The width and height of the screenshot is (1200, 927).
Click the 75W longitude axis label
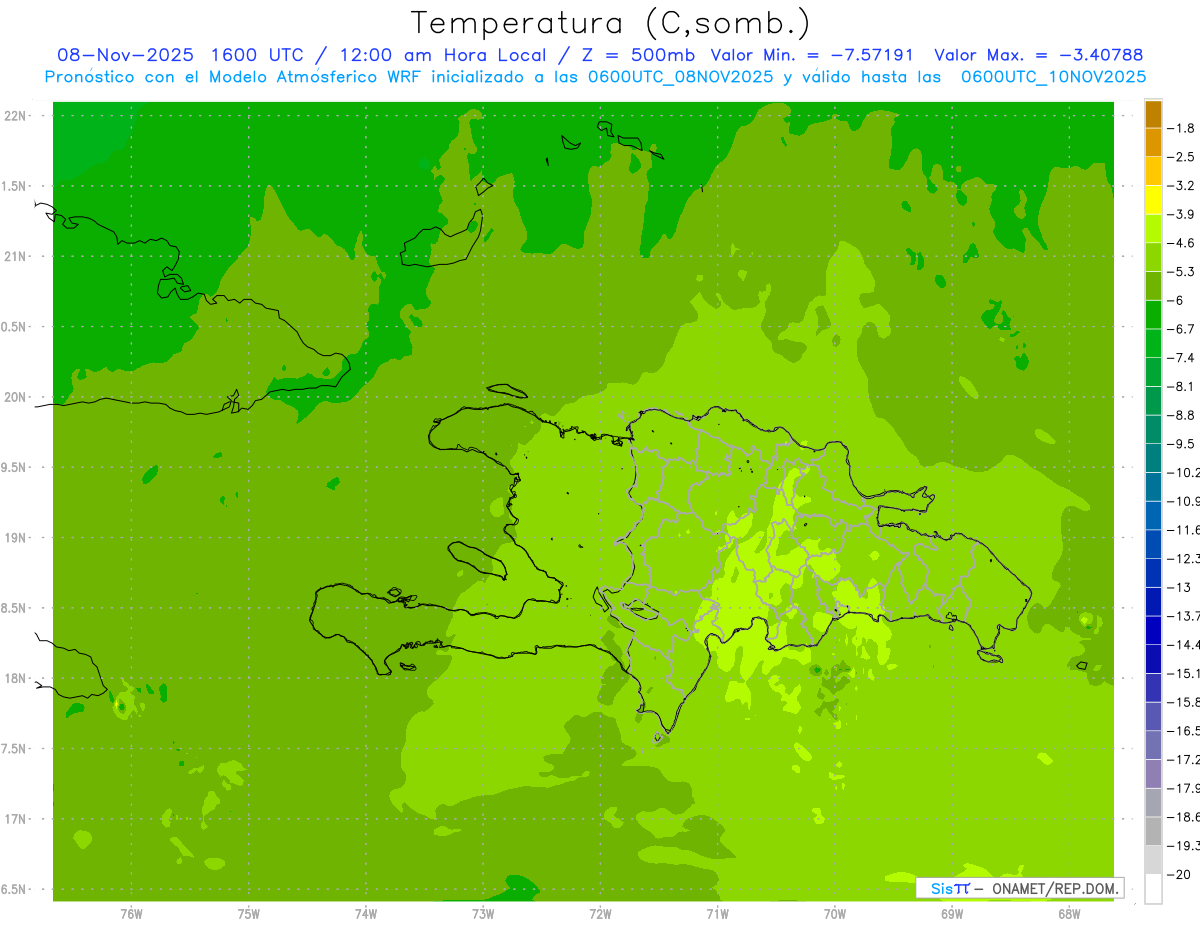pyautogui.click(x=248, y=914)
